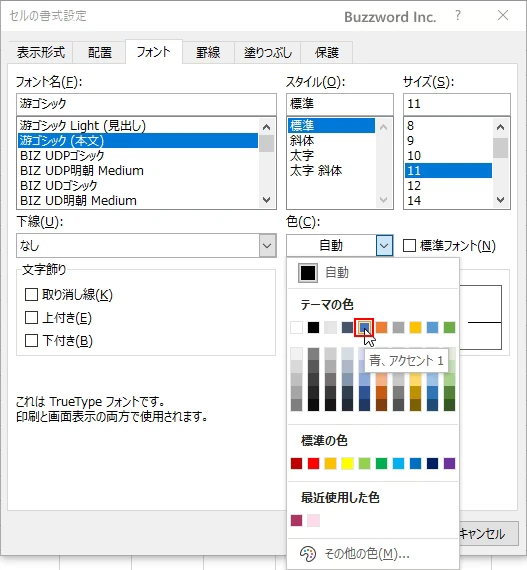Pick the black theme color swatch

click(313, 328)
